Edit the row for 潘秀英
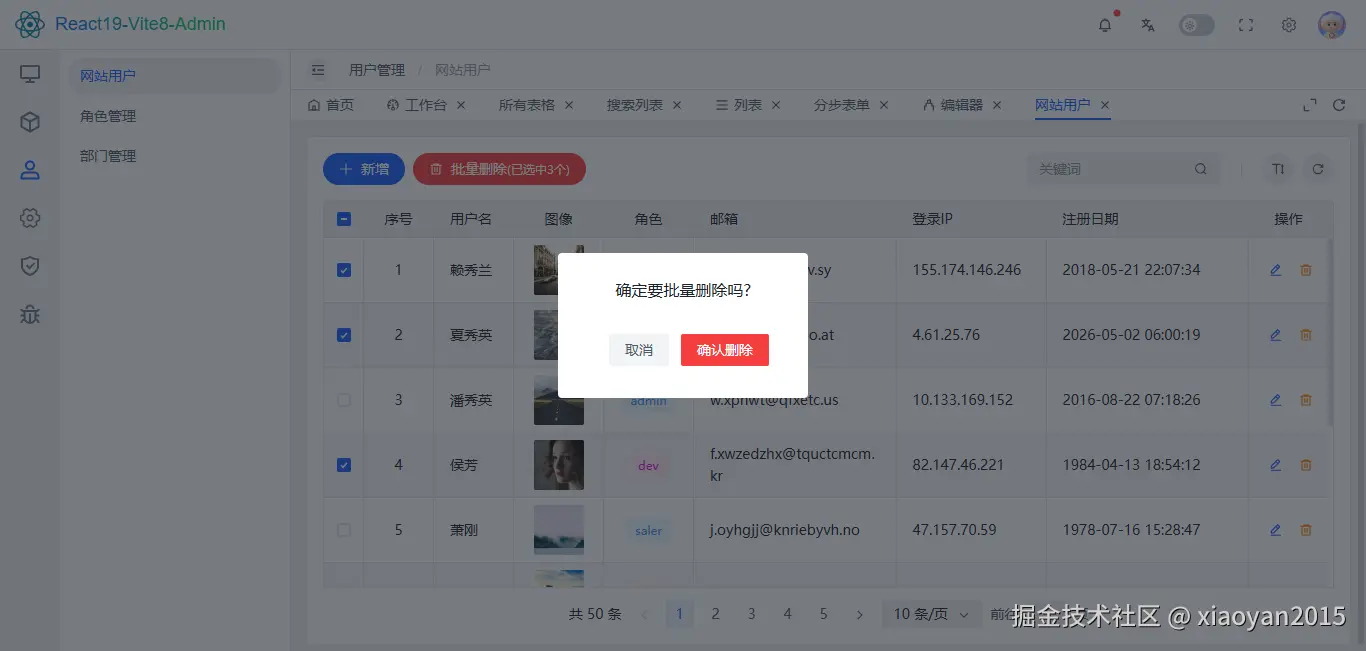The height and width of the screenshot is (651, 1366). (1275, 400)
